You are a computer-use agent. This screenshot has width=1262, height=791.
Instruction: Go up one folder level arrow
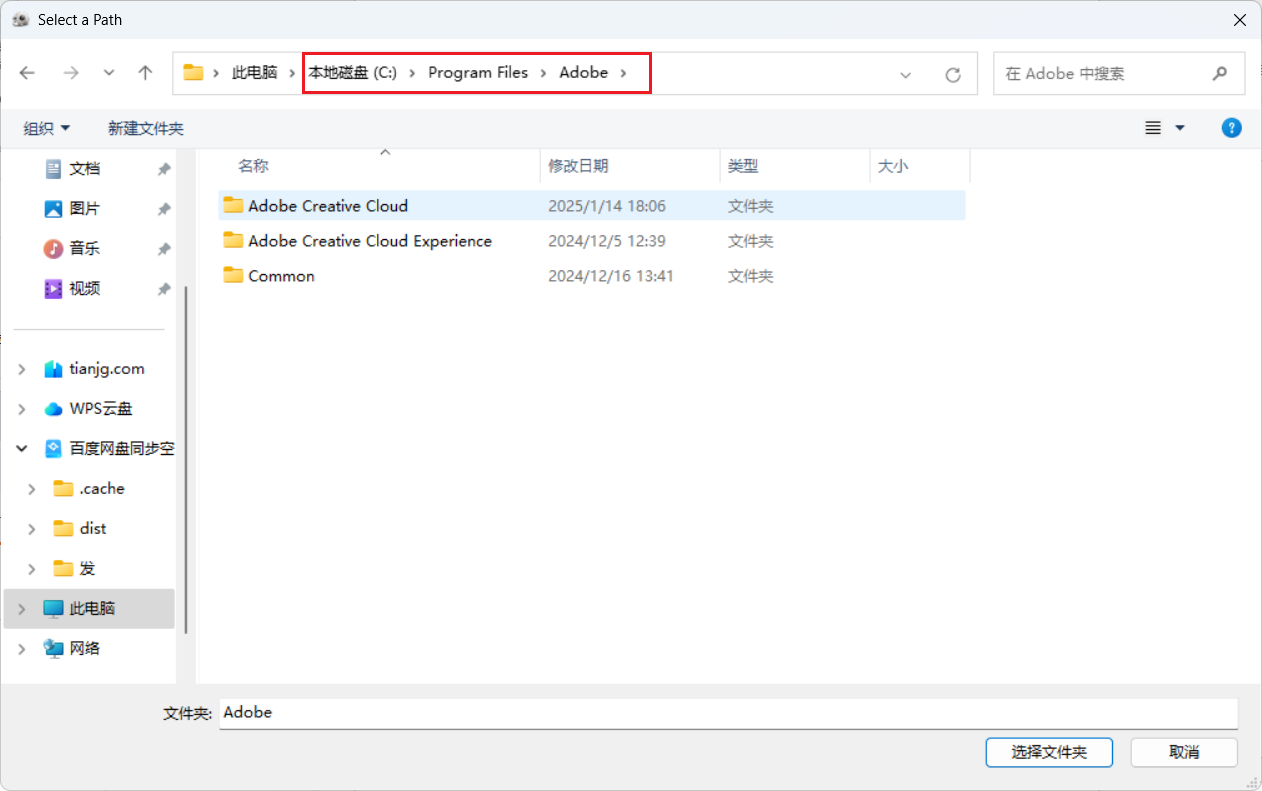pos(146,73)
